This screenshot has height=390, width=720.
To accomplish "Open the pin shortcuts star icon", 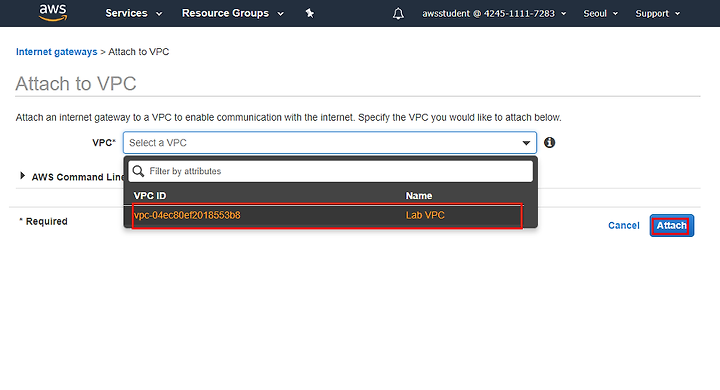I will coord(310,13).
